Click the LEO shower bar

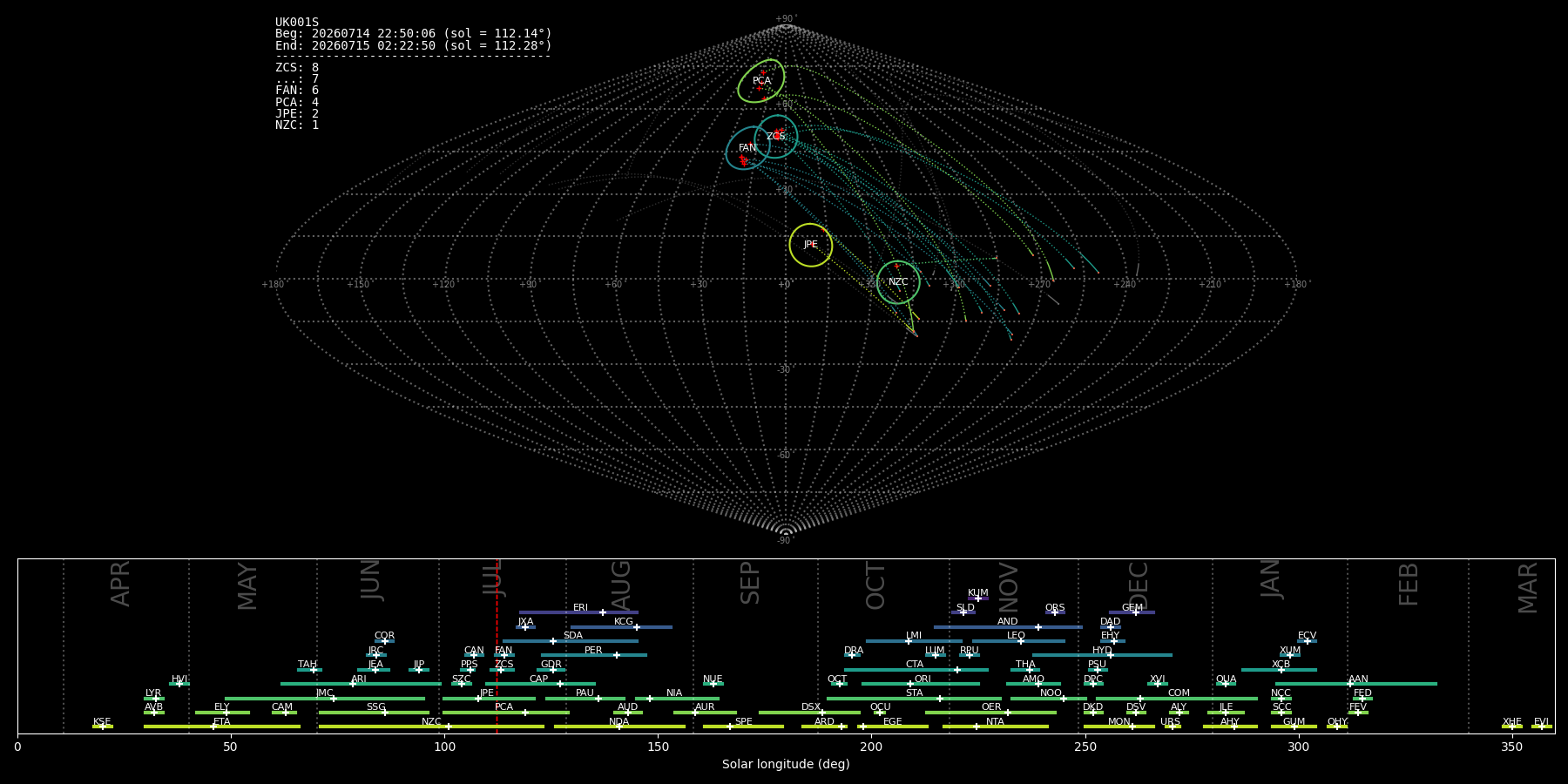1018,641
